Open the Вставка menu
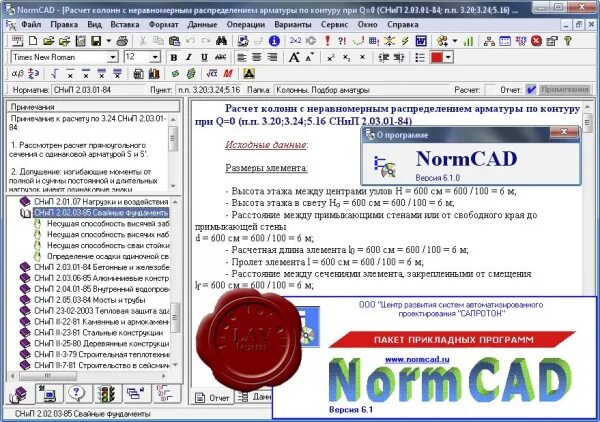Image resolution: width=600 pixels, height=422 pixels. pos(125,24)
